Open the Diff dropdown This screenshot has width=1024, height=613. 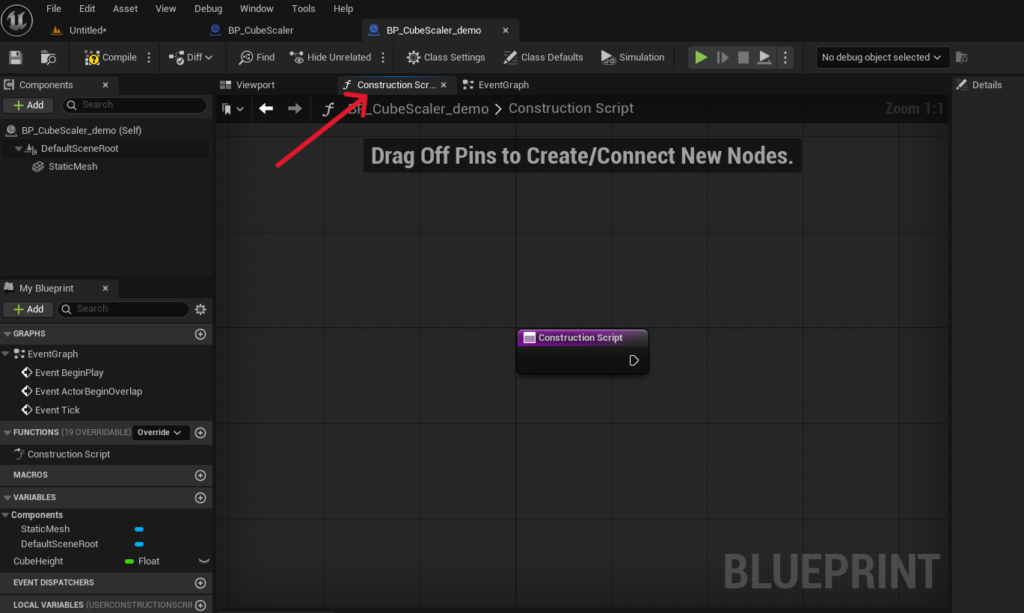pos(190,57)
